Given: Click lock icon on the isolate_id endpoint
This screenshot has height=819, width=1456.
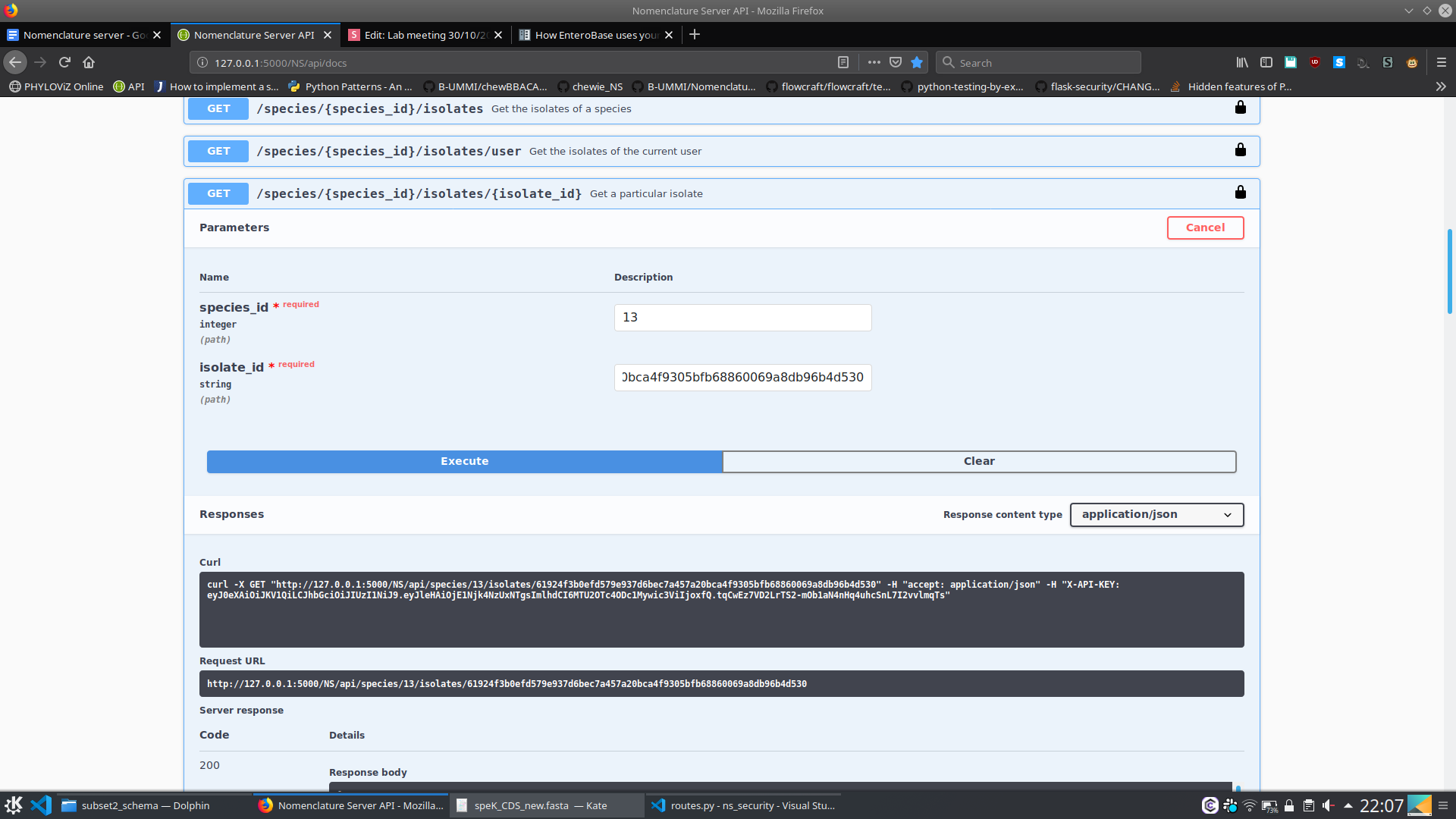Looking at the screenshot, I should pyautogui.click(x=1241, y=193).
